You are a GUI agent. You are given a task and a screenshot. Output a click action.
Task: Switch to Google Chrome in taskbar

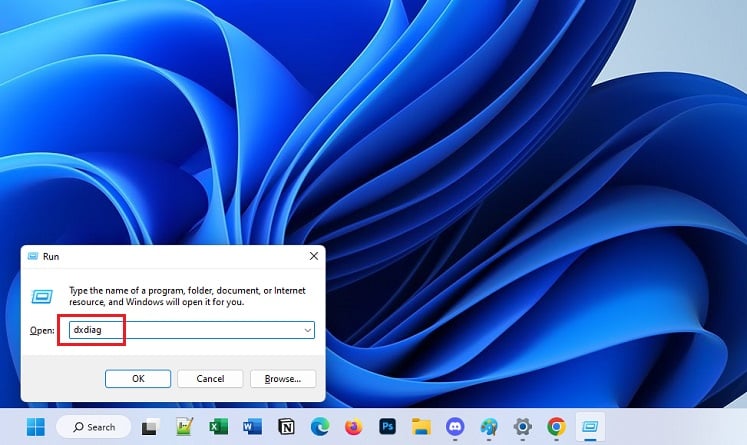557,426
